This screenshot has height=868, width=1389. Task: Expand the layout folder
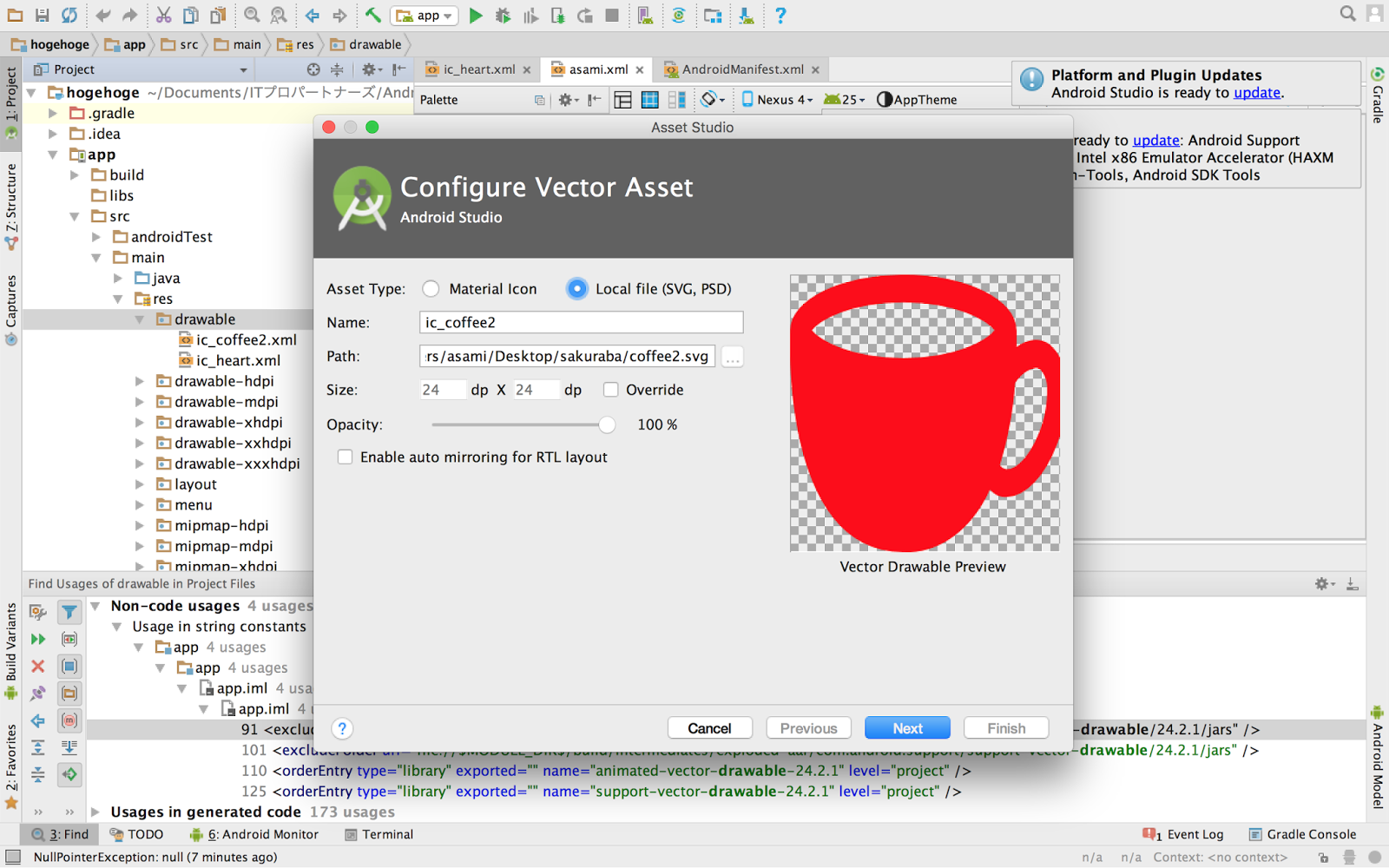139,484
